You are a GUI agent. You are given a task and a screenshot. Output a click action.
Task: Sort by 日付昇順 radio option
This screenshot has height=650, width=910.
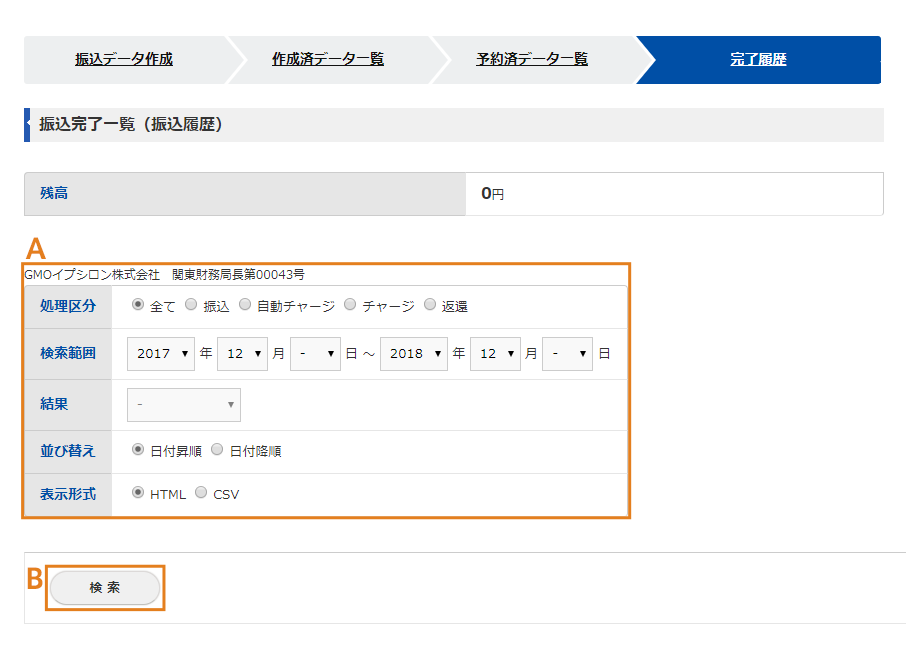coord(139,450)
